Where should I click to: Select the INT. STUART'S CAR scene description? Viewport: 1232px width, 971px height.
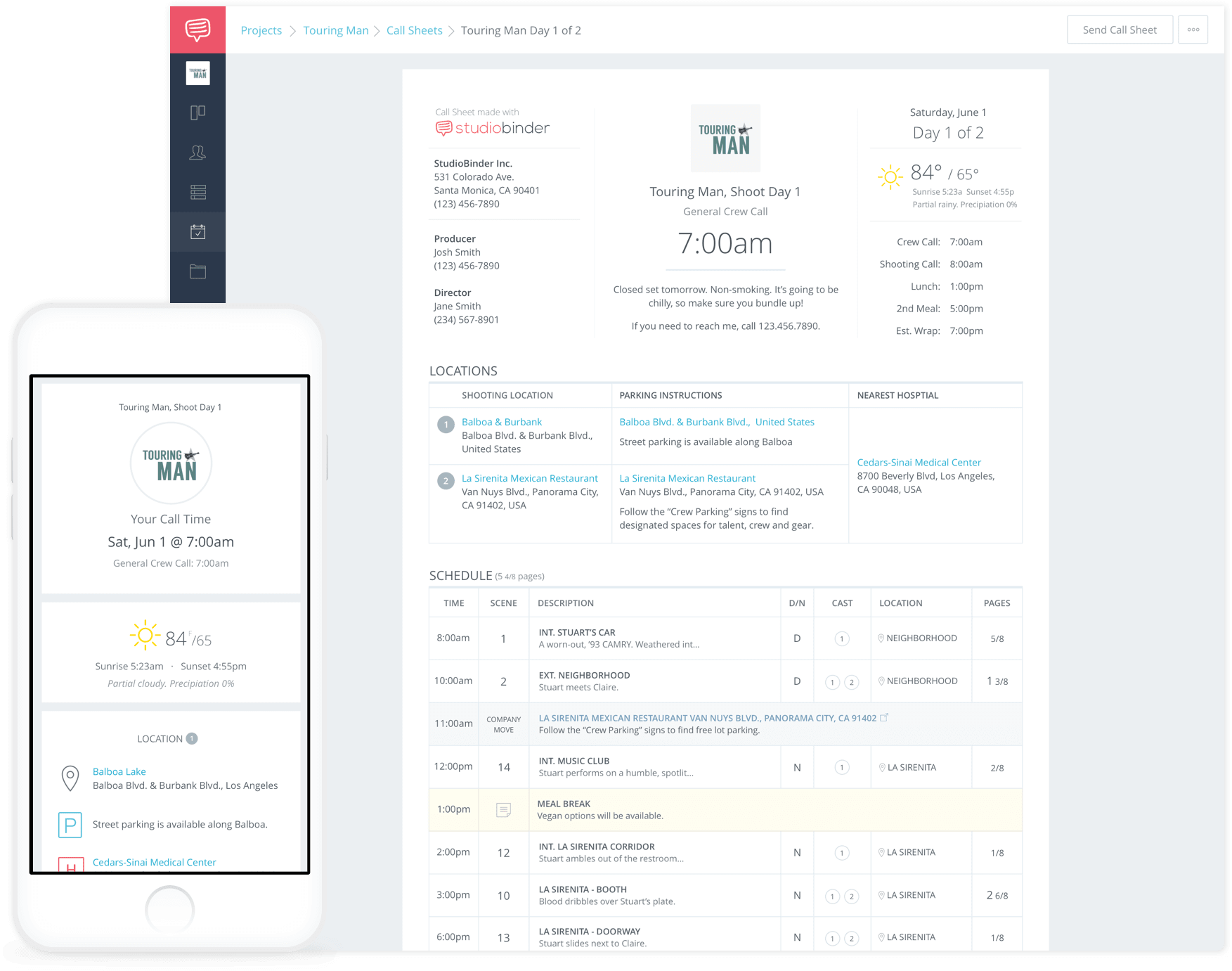click(x=618, y=638)
